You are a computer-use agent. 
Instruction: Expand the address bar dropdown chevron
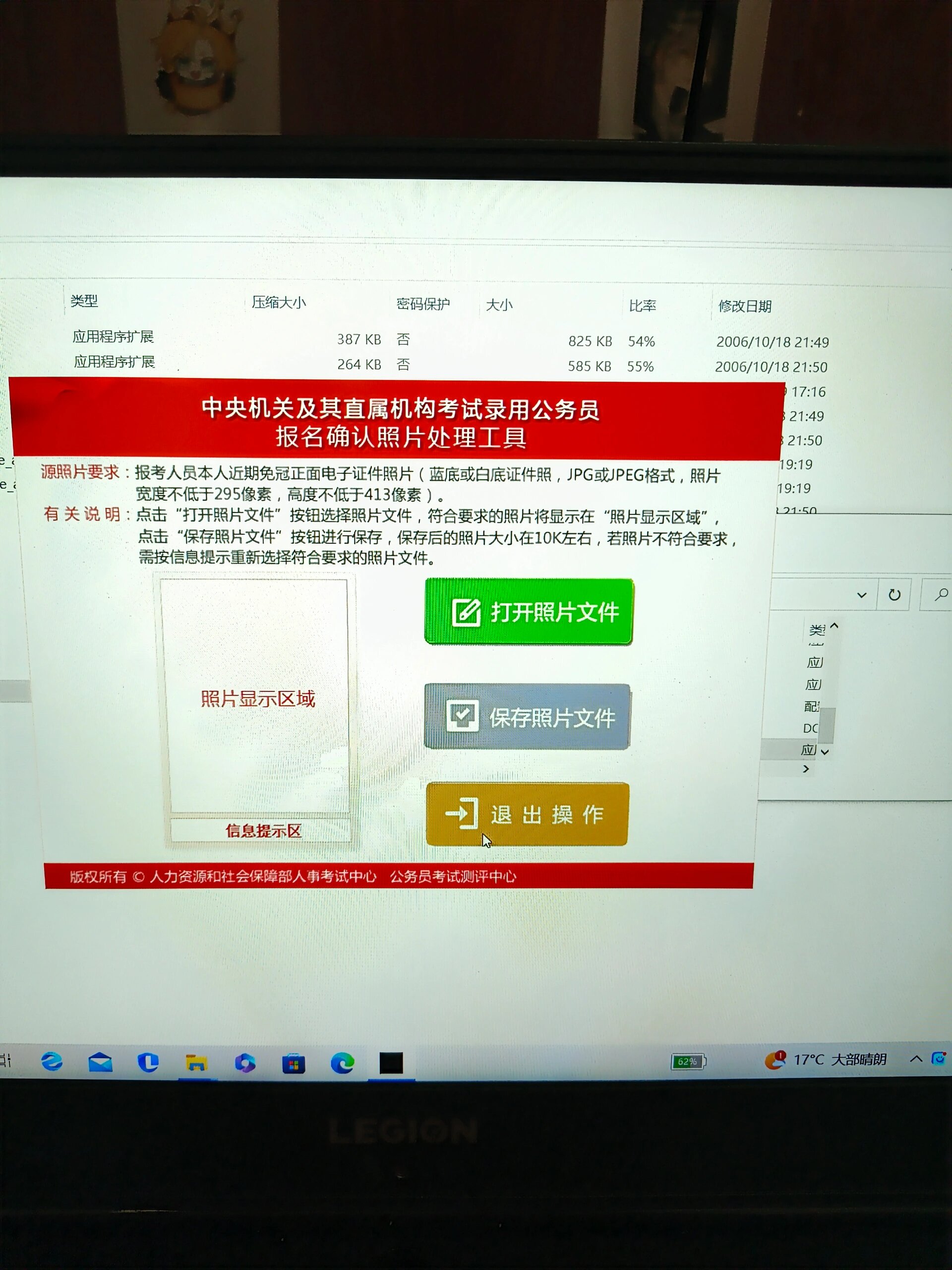coord(861,595)
